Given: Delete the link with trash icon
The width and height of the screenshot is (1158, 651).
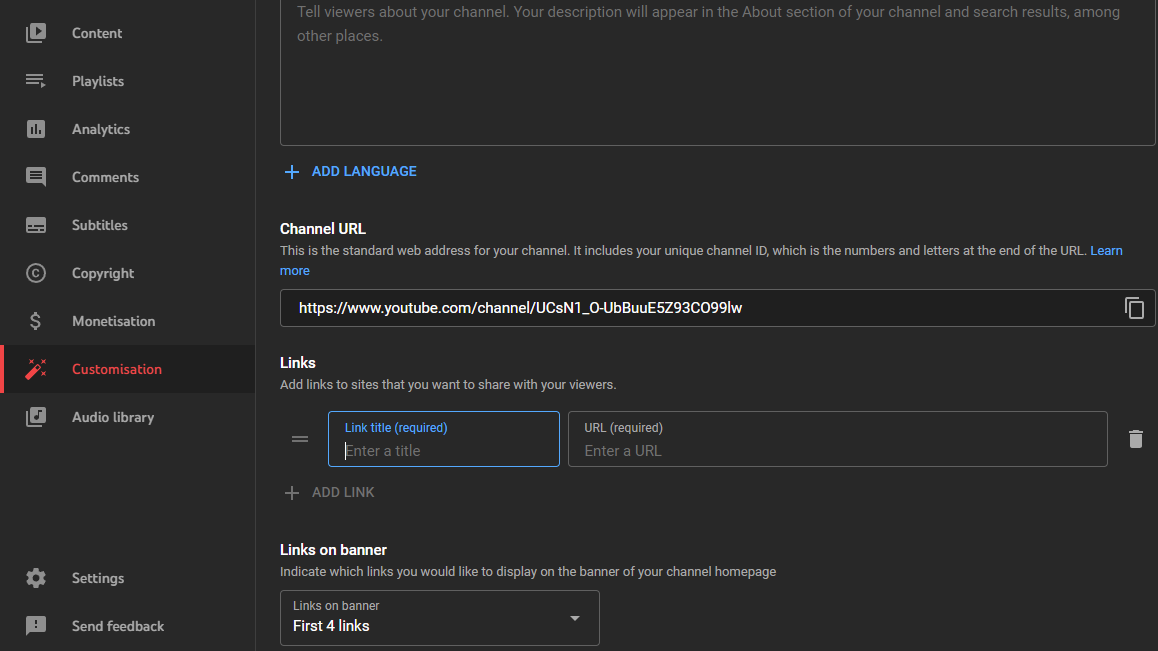Looking at the screenshot, I should [1136, 439].
